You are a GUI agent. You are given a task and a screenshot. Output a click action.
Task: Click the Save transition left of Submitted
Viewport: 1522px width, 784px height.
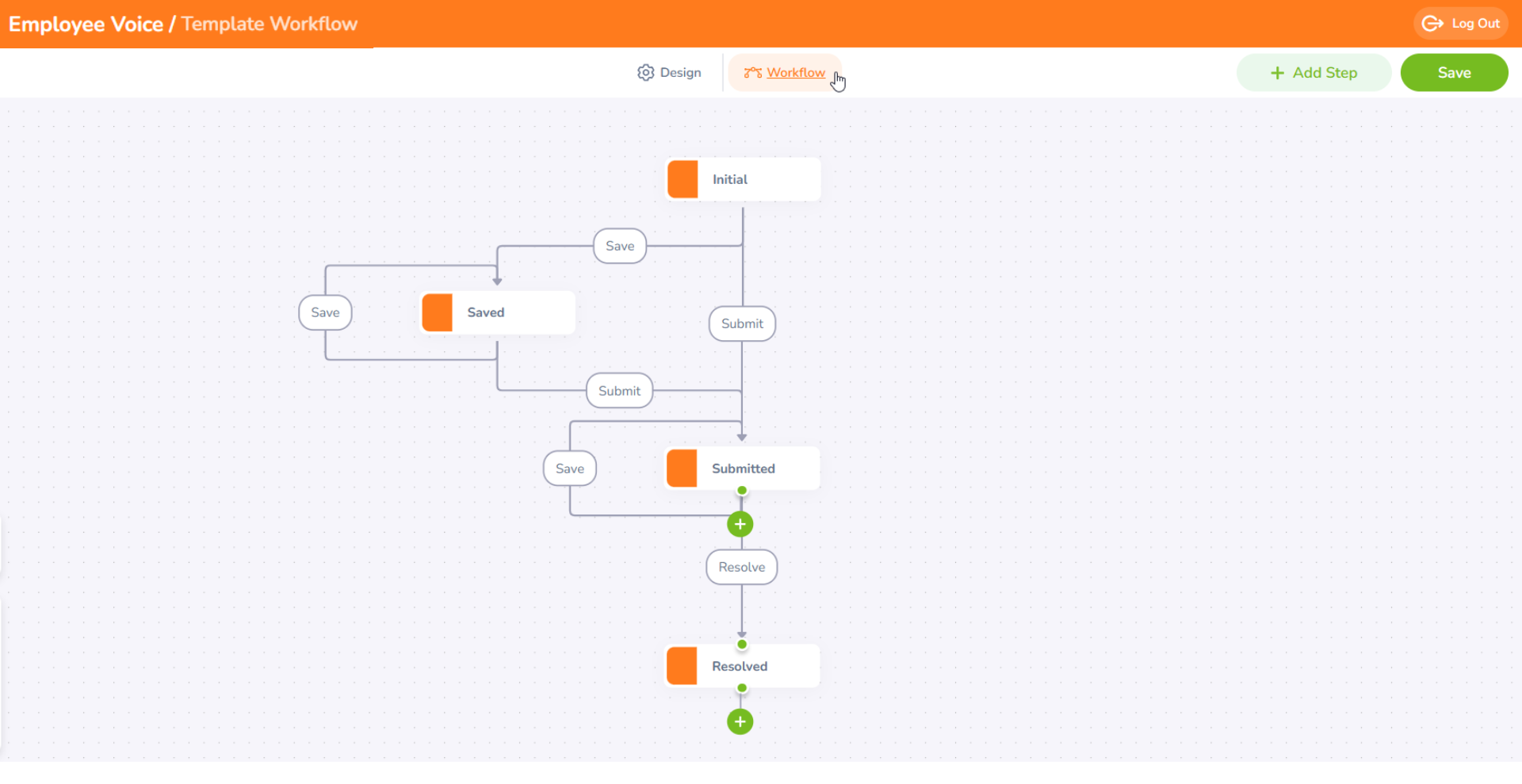click(x=569, y=468)
